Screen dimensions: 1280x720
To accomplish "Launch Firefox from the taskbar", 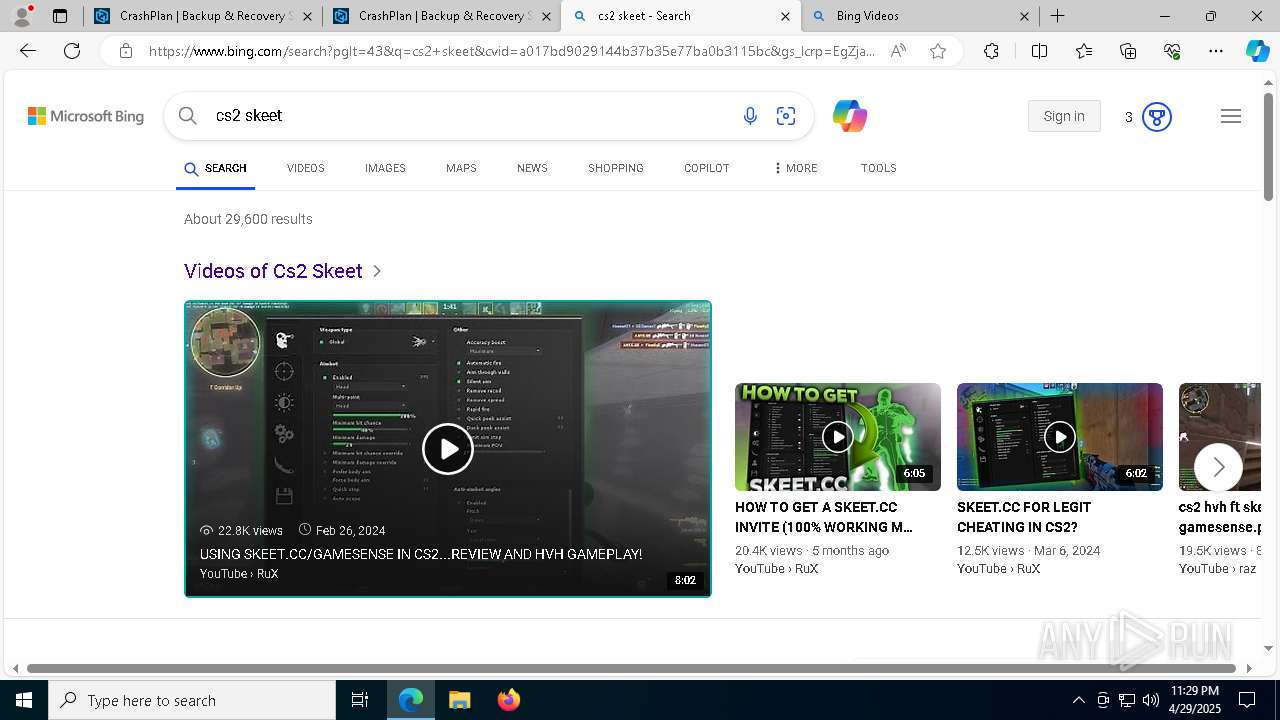I will [x=508, y=700].
